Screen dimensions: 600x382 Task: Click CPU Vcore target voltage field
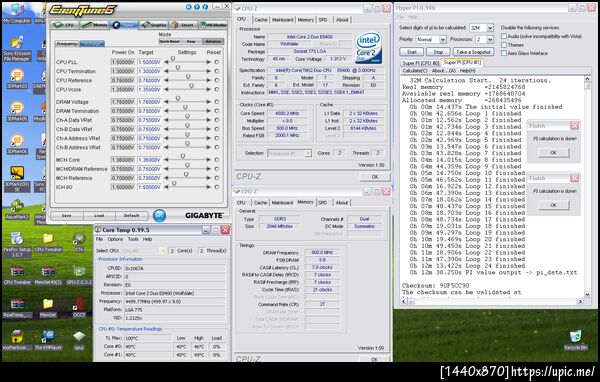pos(150,90)
